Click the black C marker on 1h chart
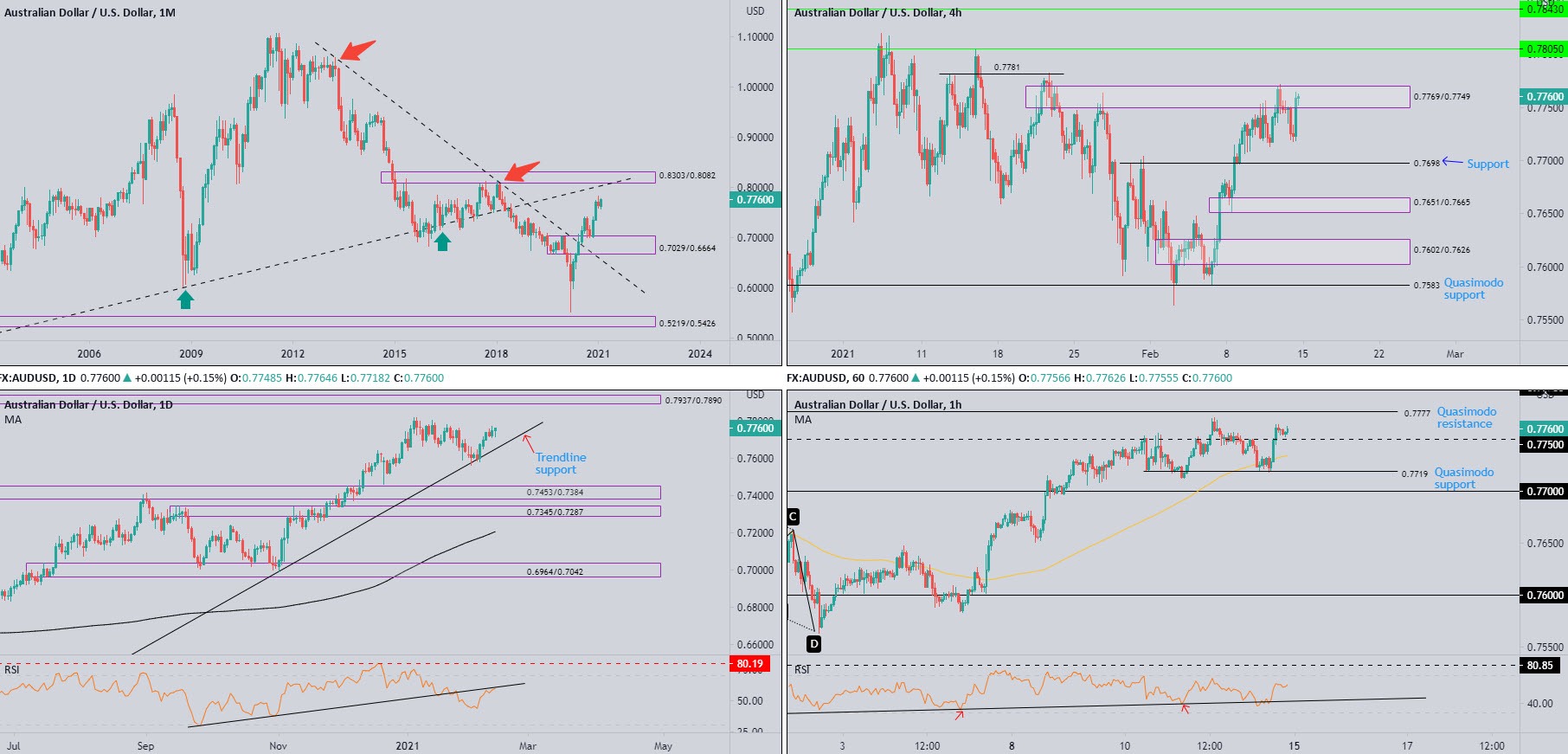This screenshot has height=754, width=1568. (793, 517)
